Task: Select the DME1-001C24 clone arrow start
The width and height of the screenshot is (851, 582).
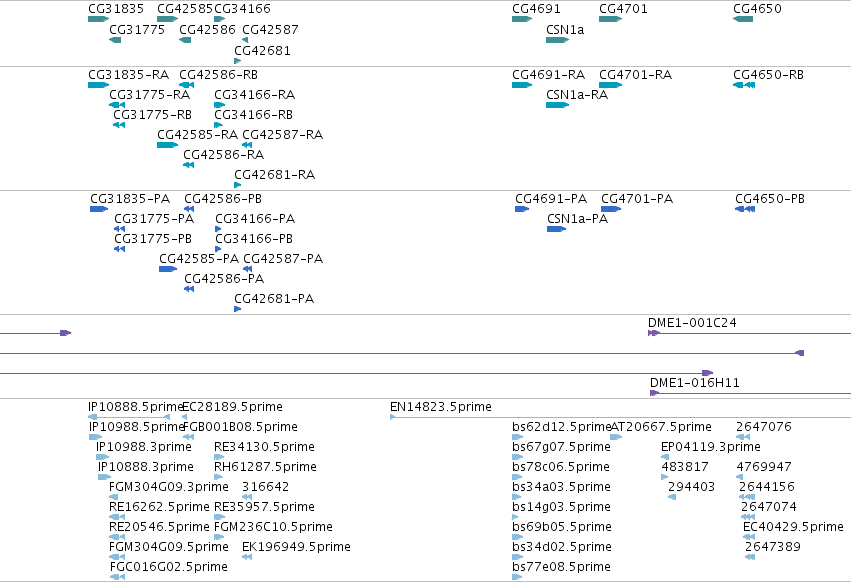Action: 653,333
